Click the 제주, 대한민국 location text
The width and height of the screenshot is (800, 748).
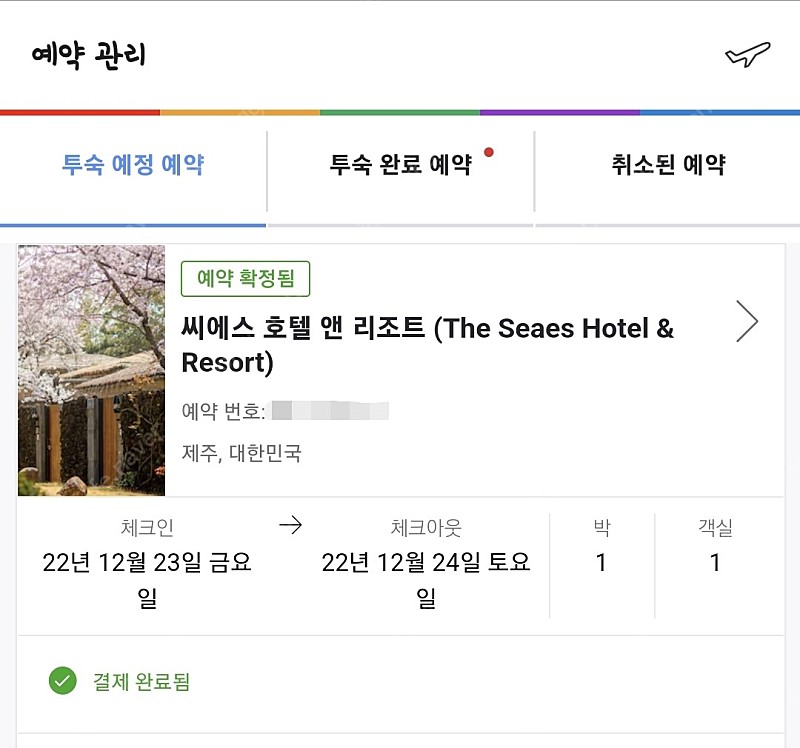click(241, 453)
